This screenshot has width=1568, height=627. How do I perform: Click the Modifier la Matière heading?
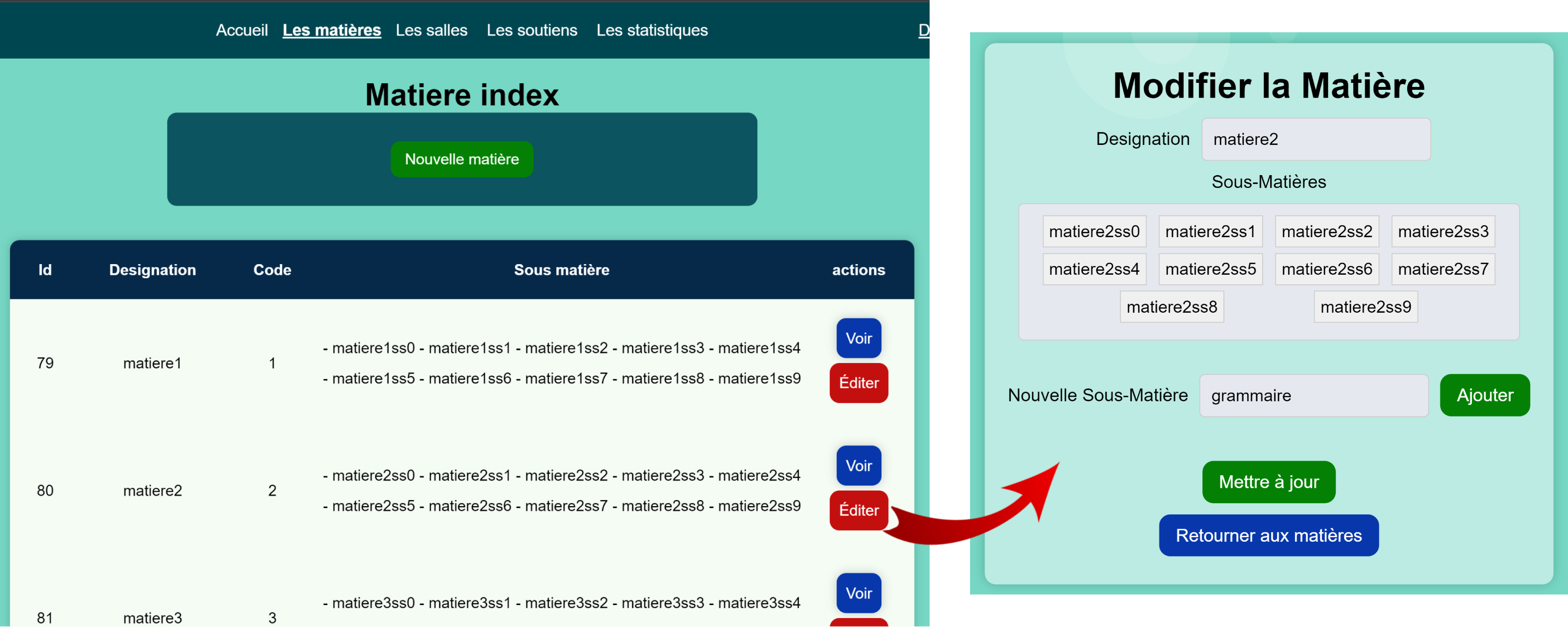click(1269, 85)
